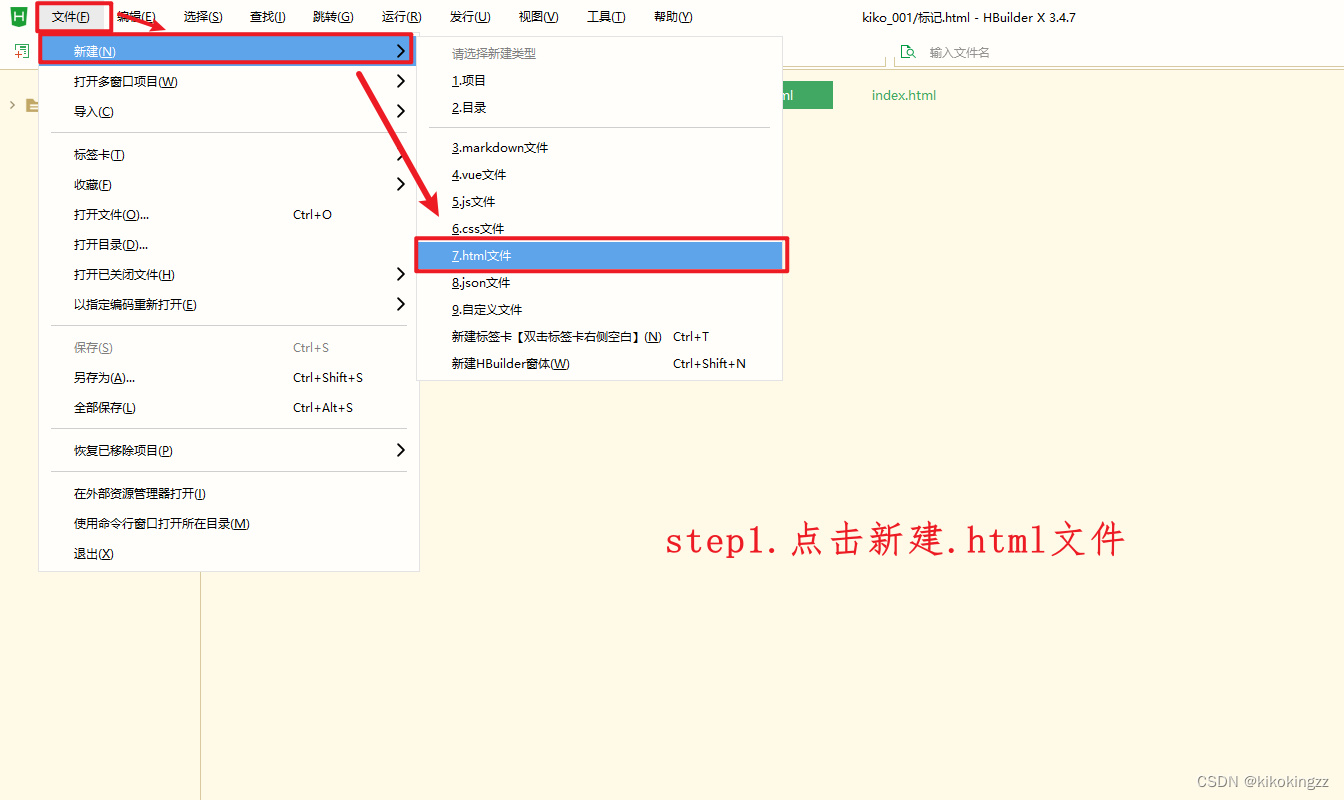1344x800 pixels.
Task: Expand the 打开多窗口项目 submenu arrow
Action: point(400,81)
